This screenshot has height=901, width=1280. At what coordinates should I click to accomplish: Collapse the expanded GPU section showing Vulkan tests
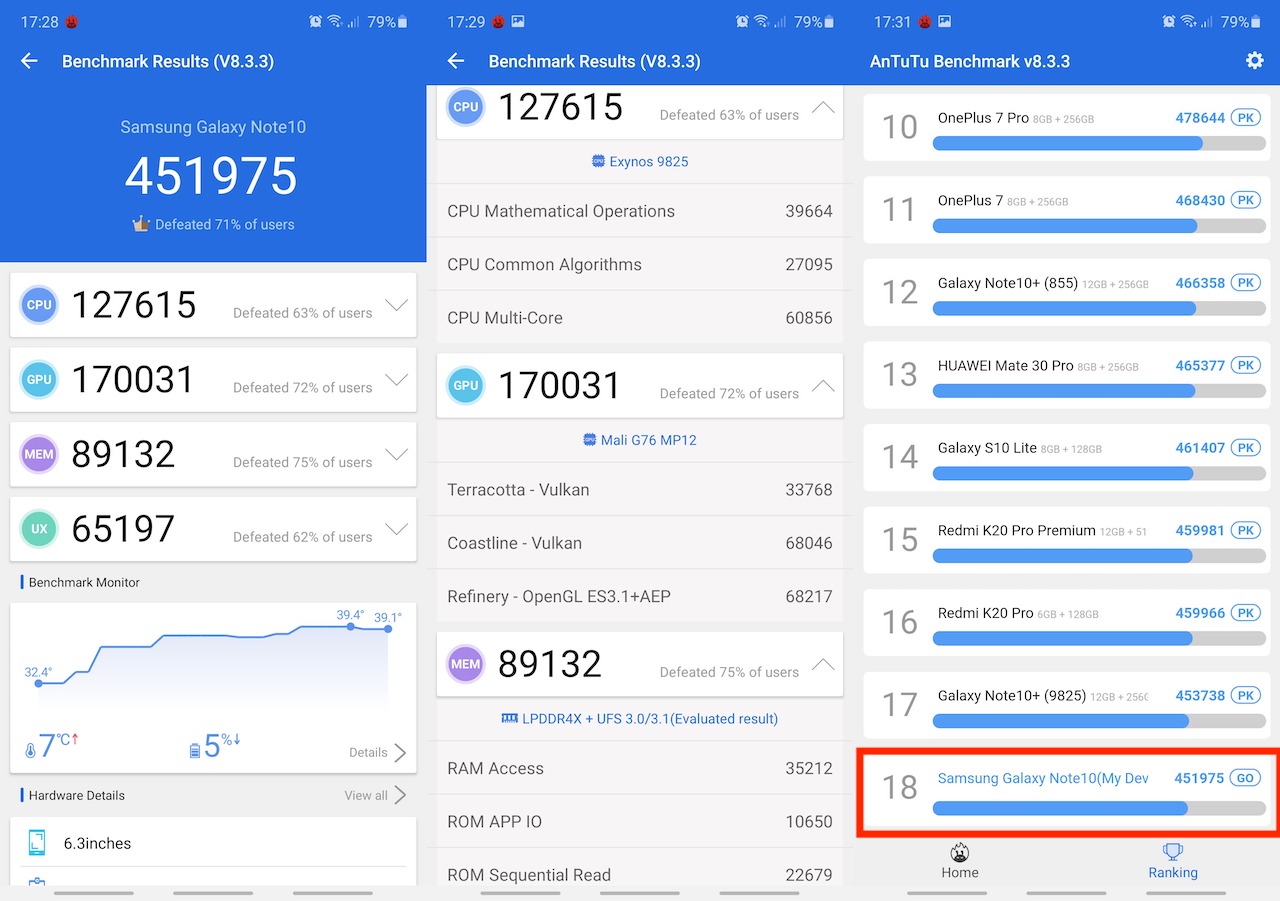tap(822, 385)
